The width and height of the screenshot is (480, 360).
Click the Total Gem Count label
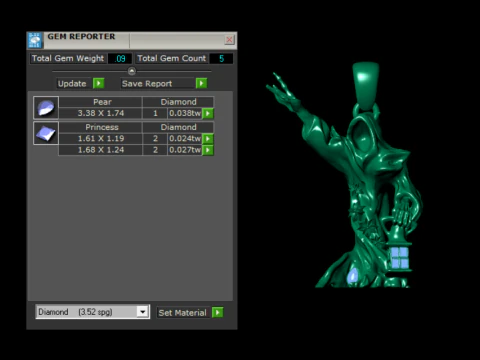click(x=172, y=58)
